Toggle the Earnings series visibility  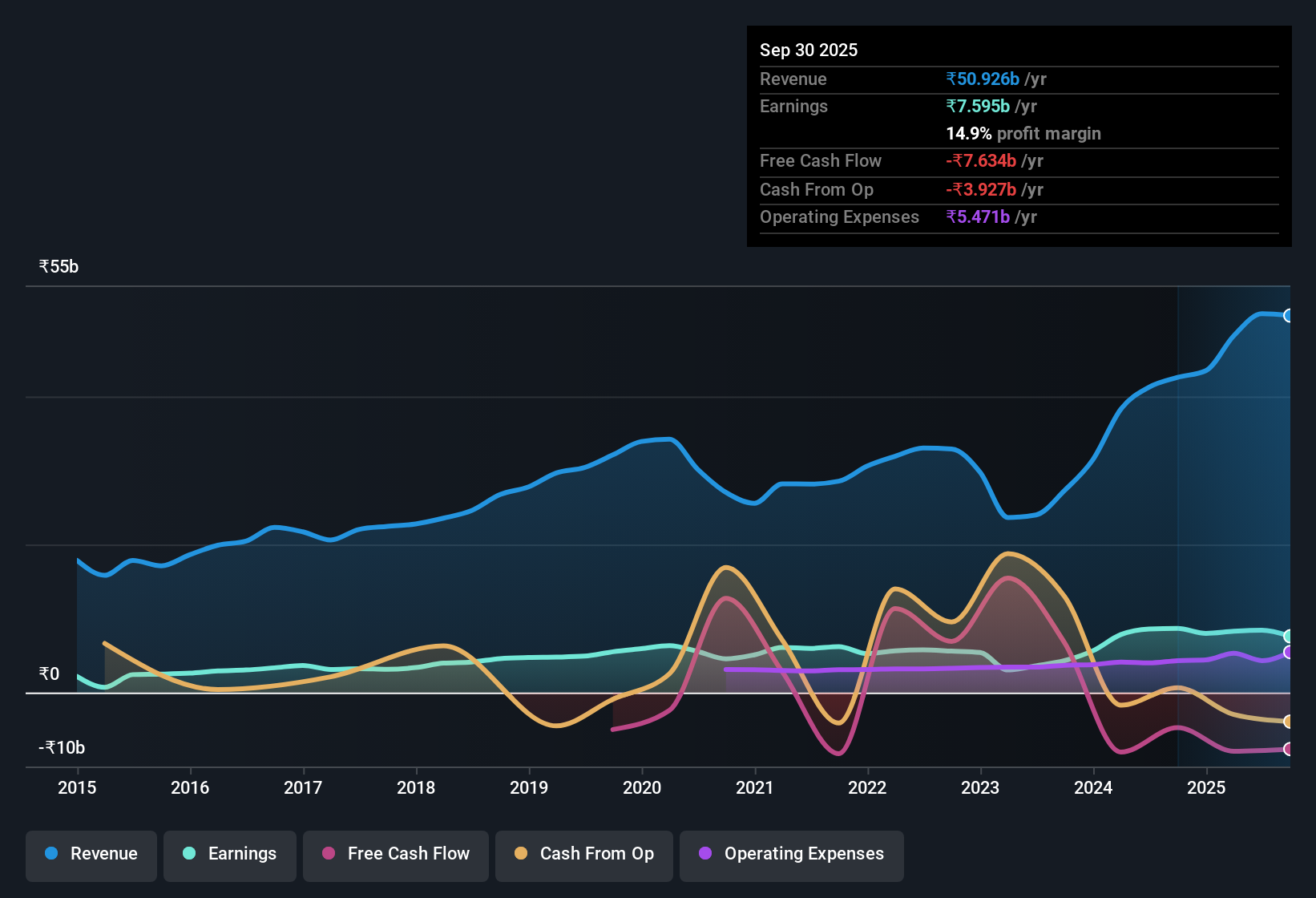click(x=230, y=854)
